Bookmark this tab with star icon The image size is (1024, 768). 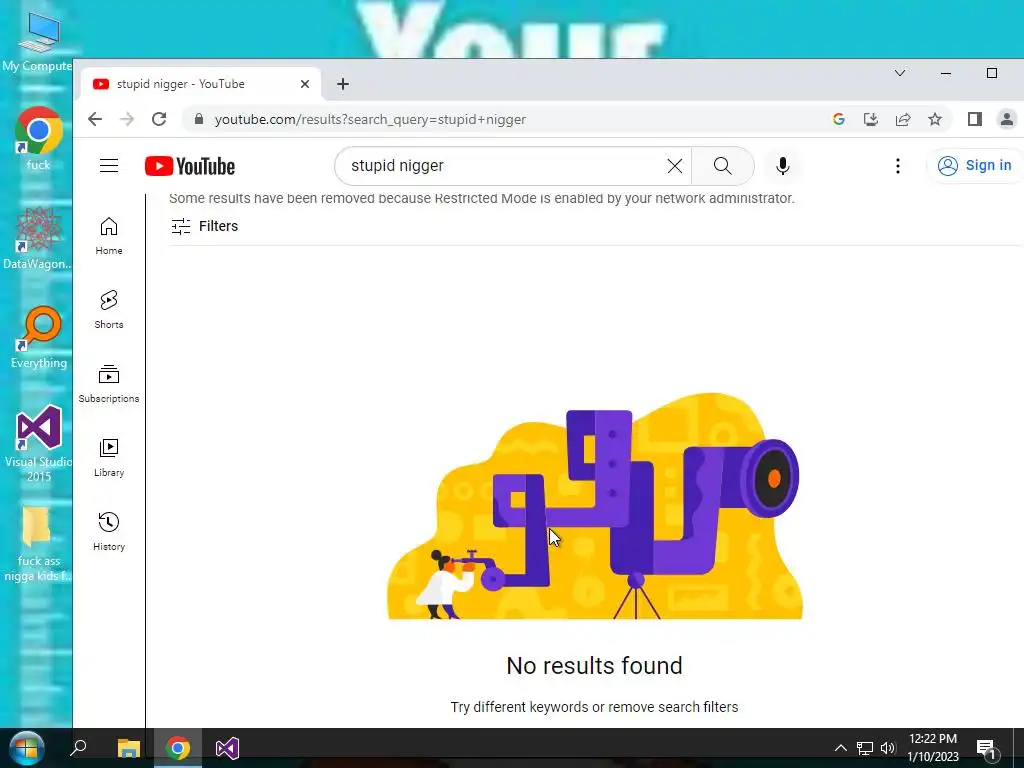coord(935,120)
